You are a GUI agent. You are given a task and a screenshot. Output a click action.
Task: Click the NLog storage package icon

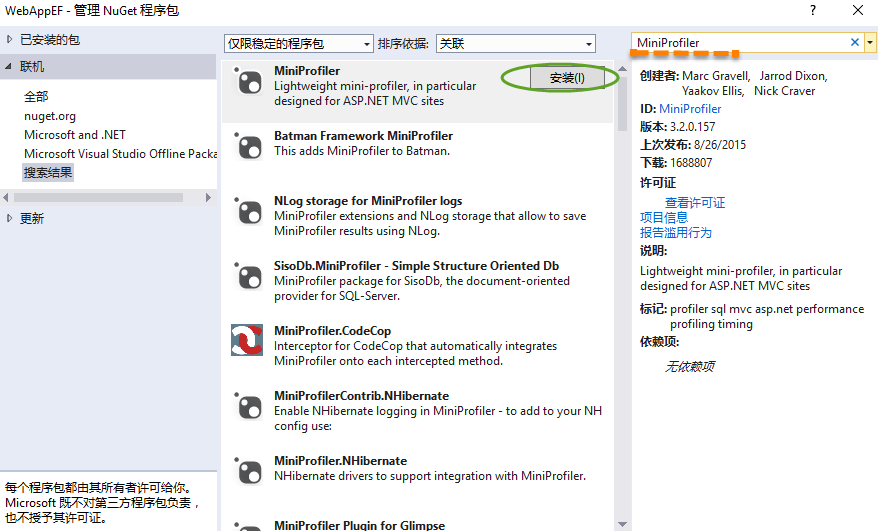247,212
